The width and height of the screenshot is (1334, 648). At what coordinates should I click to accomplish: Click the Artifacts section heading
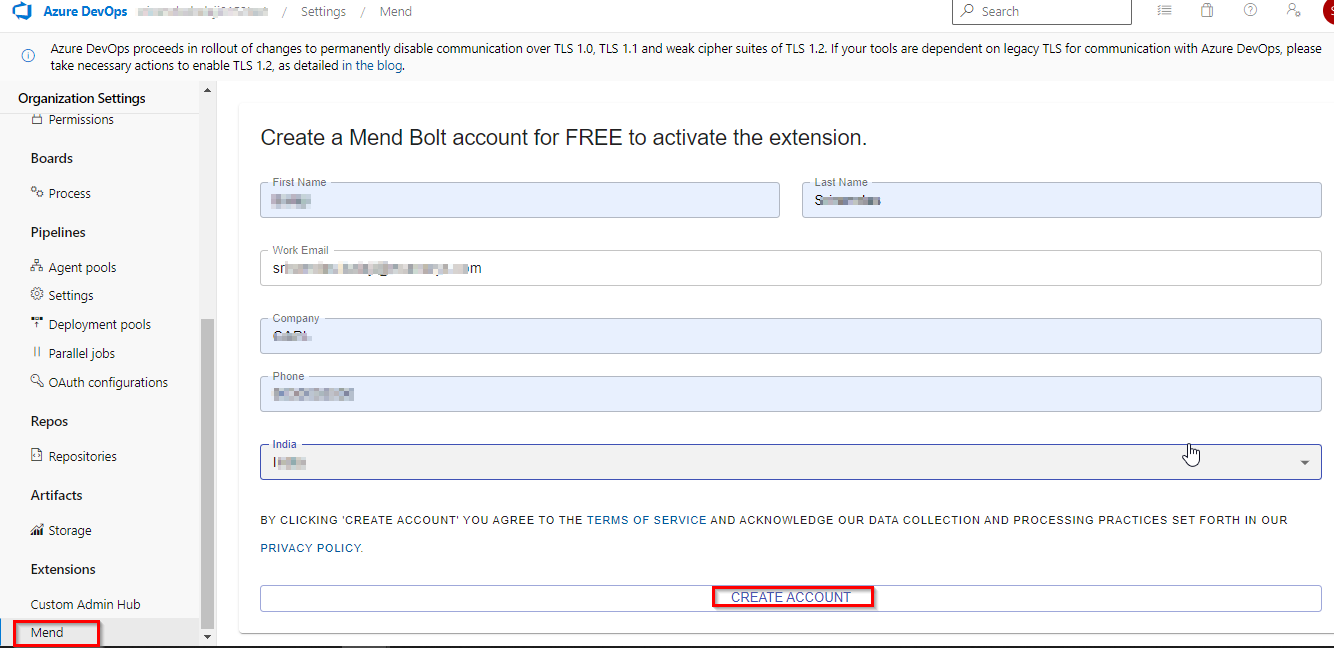57,495
